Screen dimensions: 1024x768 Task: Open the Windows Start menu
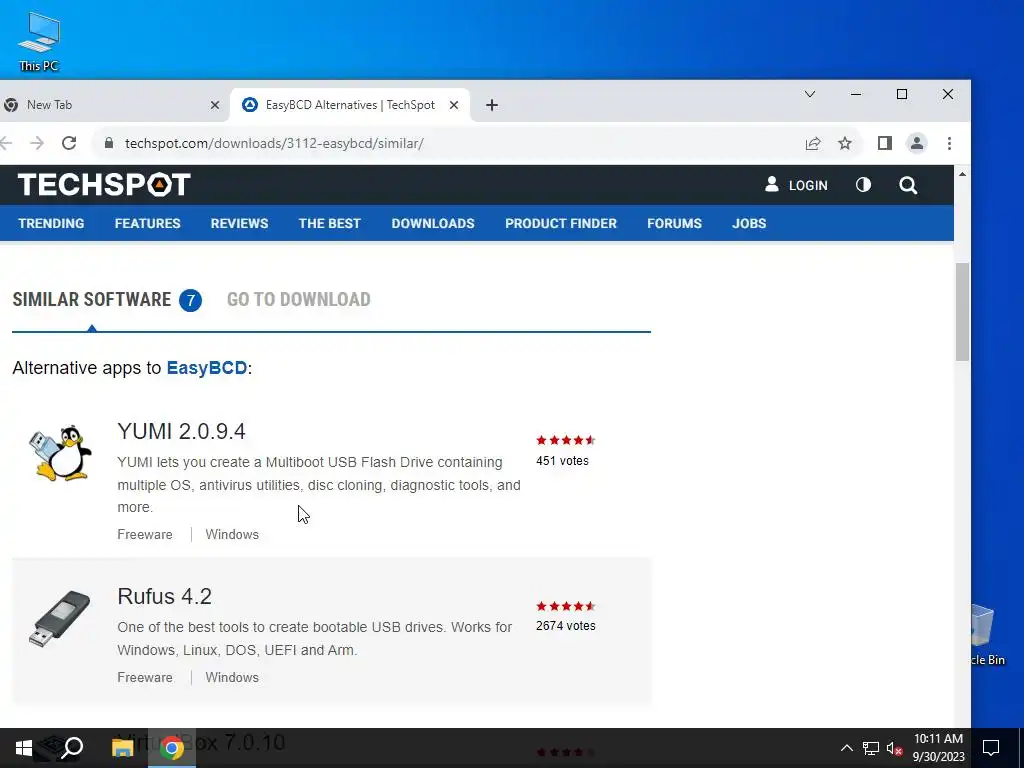point(24,748)
